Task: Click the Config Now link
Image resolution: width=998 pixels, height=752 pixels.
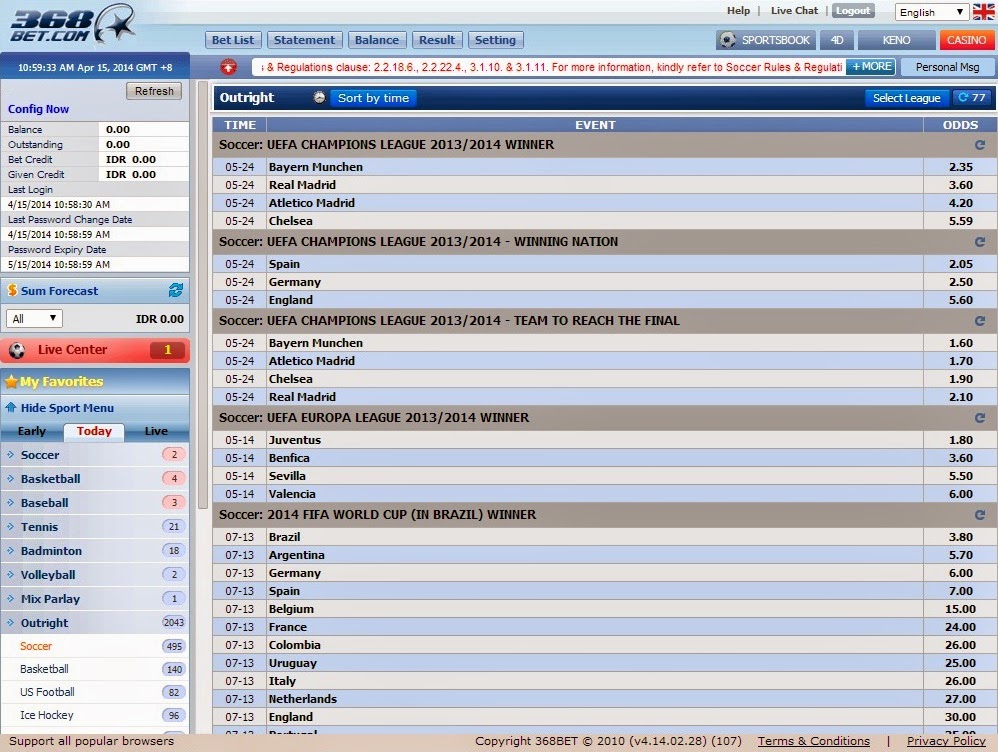Action: coord(38,109)
